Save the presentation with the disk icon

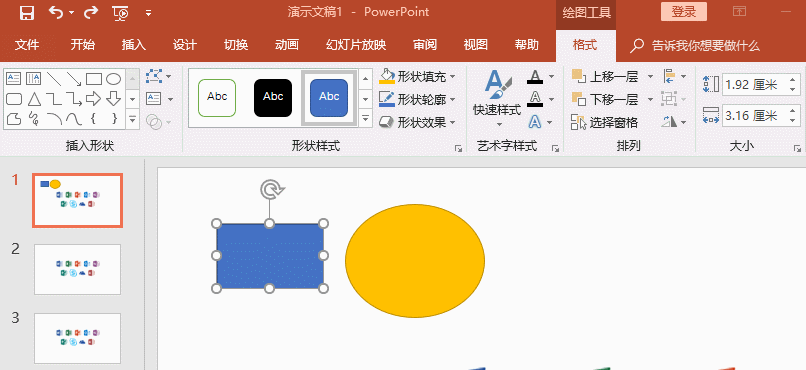point(27,13)
